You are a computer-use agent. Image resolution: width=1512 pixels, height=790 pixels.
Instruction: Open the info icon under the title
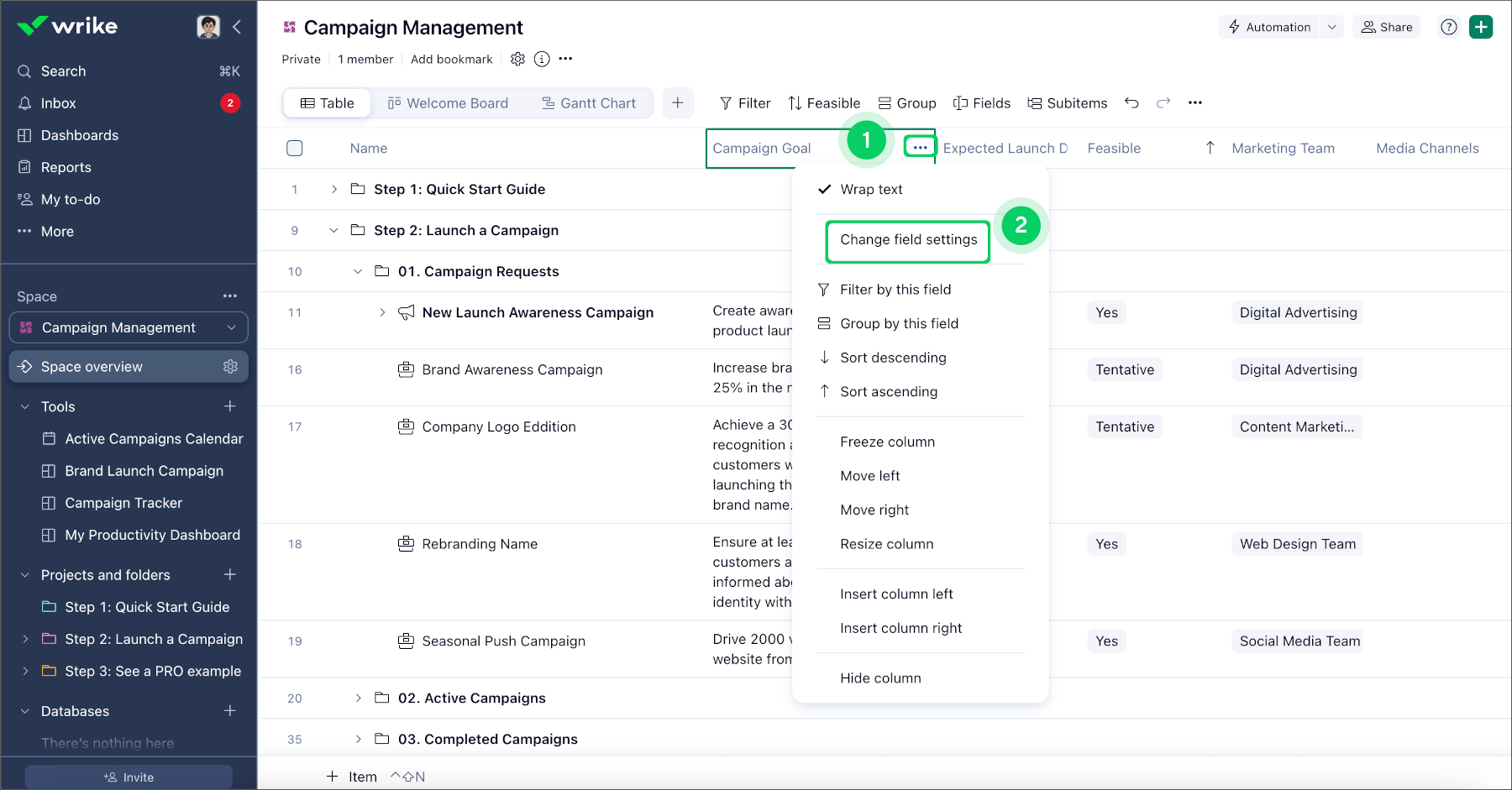542,59
